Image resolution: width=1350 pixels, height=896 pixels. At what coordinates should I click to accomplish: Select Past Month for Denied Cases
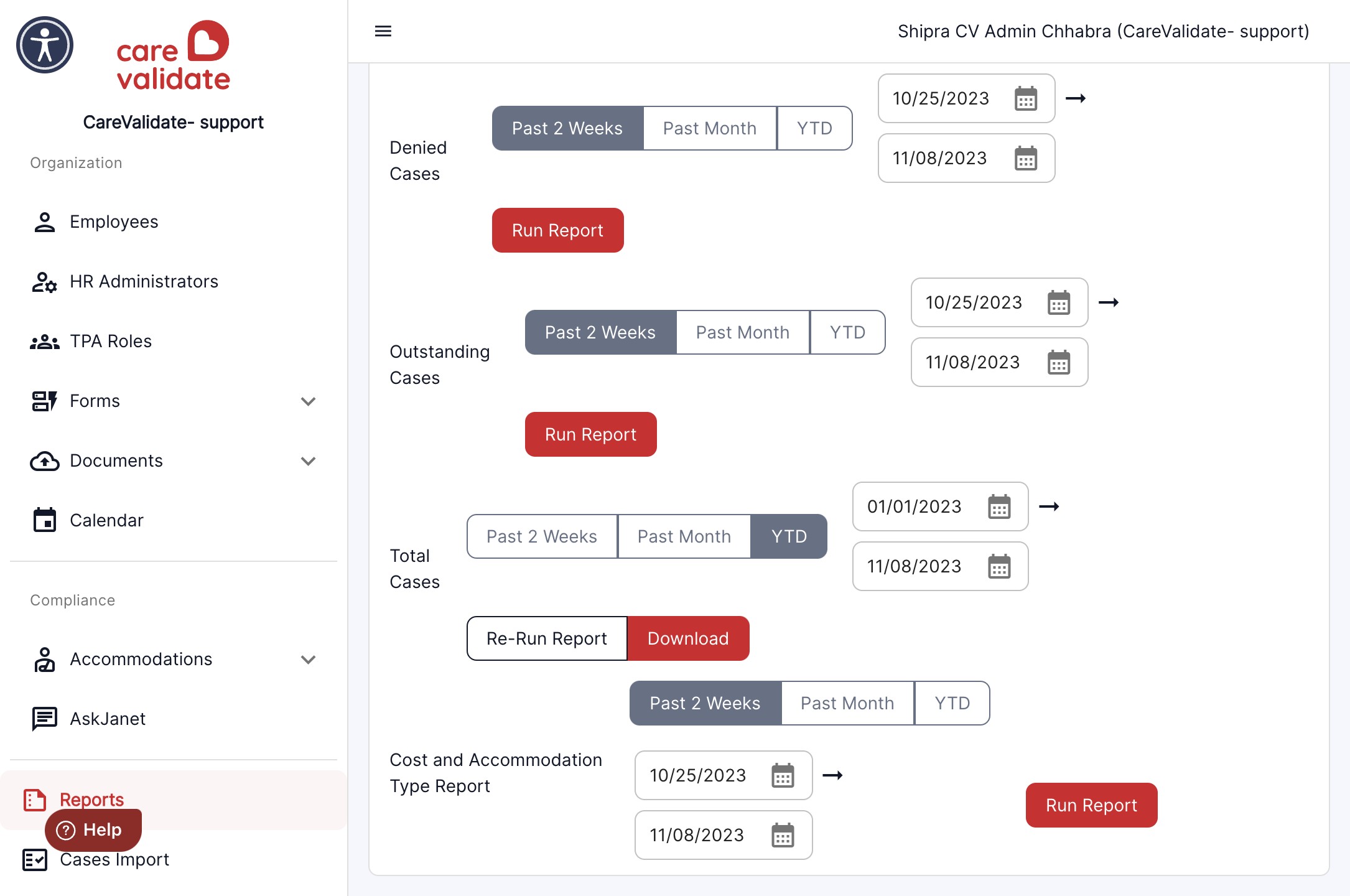(x=710, y=128)
